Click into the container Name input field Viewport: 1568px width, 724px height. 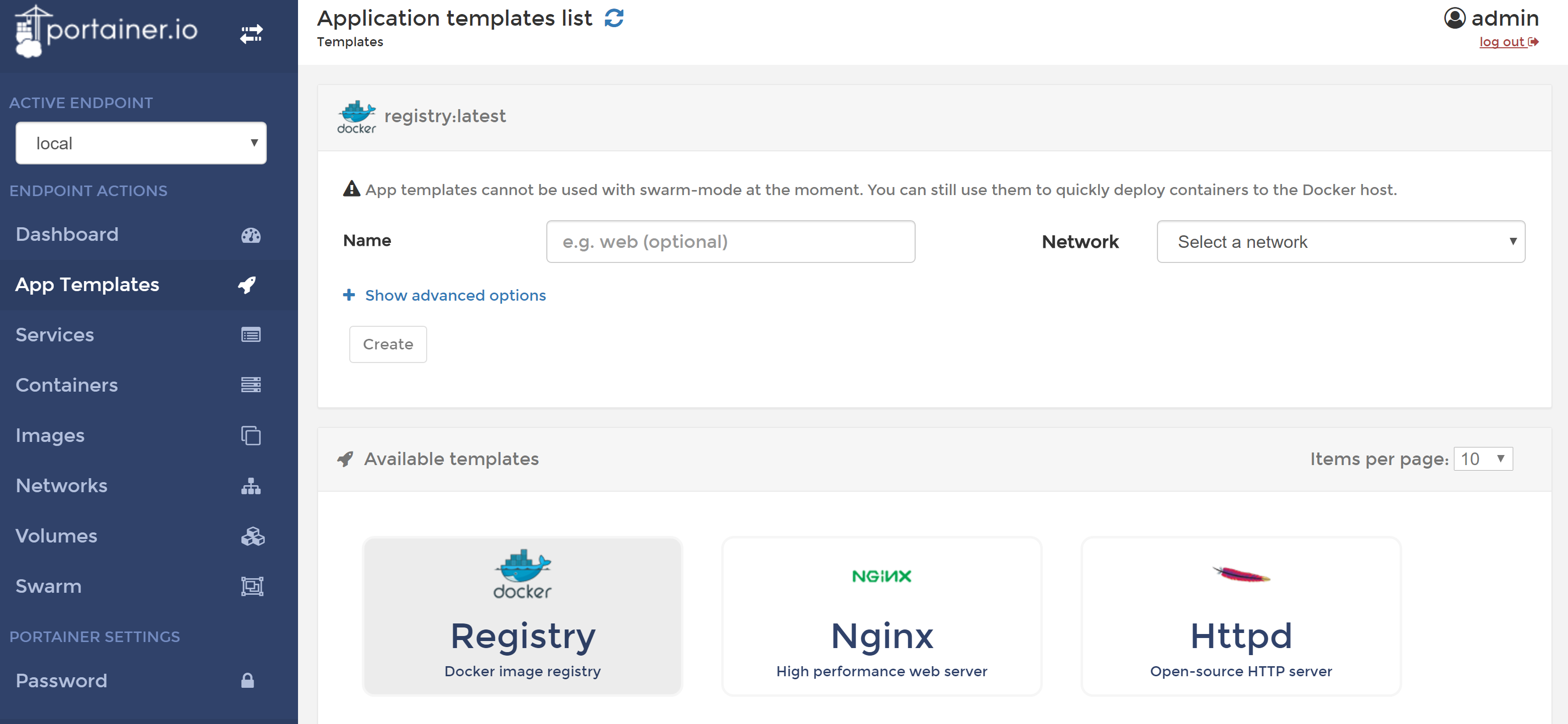730,242
